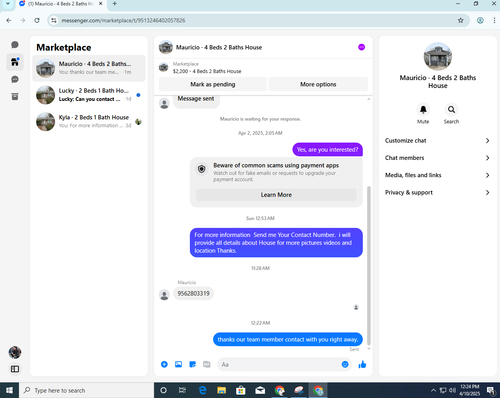This screenshot has height=398, width=500.
Task: Click the chat title Mauricio header
Action: coord(219,47)
